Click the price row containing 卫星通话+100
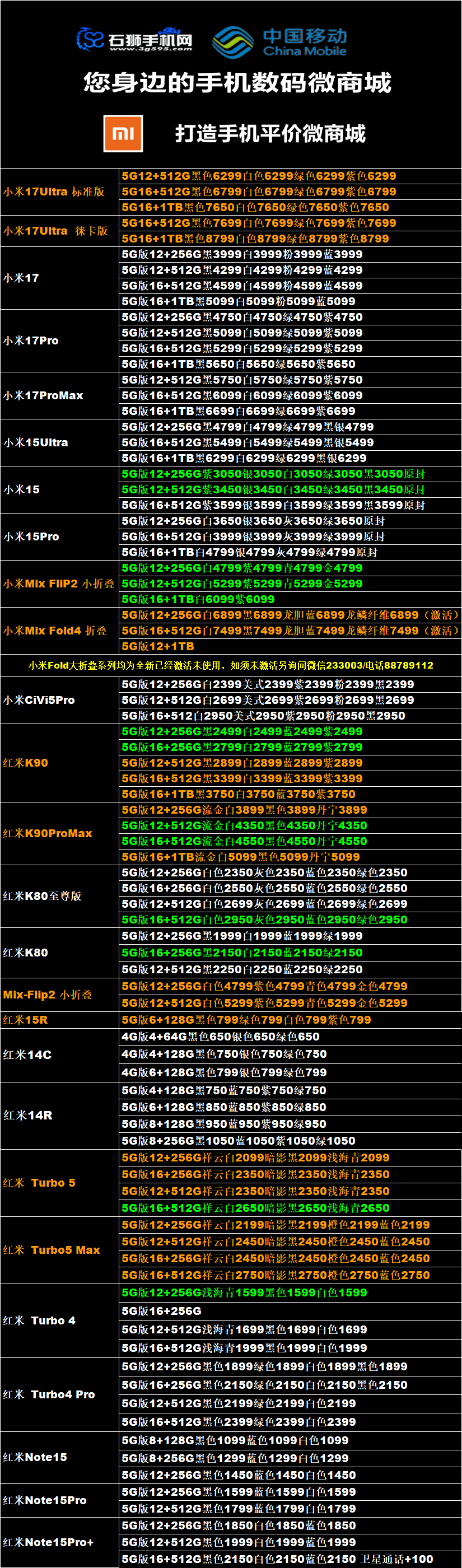Screen dimensions: 462x1568 (x=278, y=1559)
